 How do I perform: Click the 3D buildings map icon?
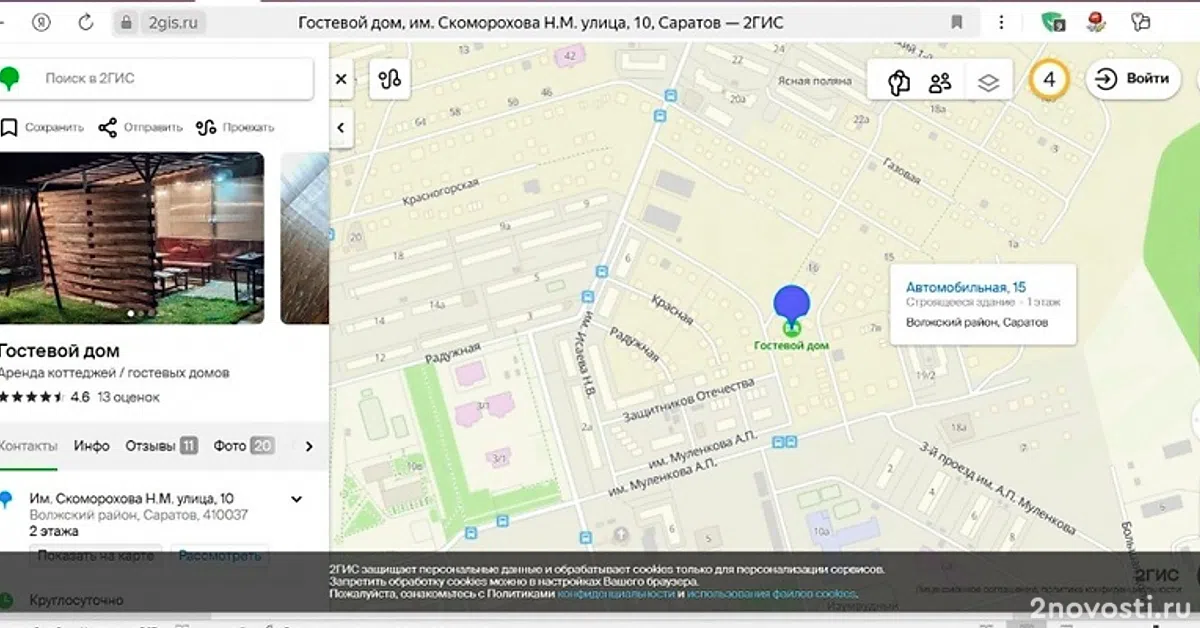tap(898, 82)
